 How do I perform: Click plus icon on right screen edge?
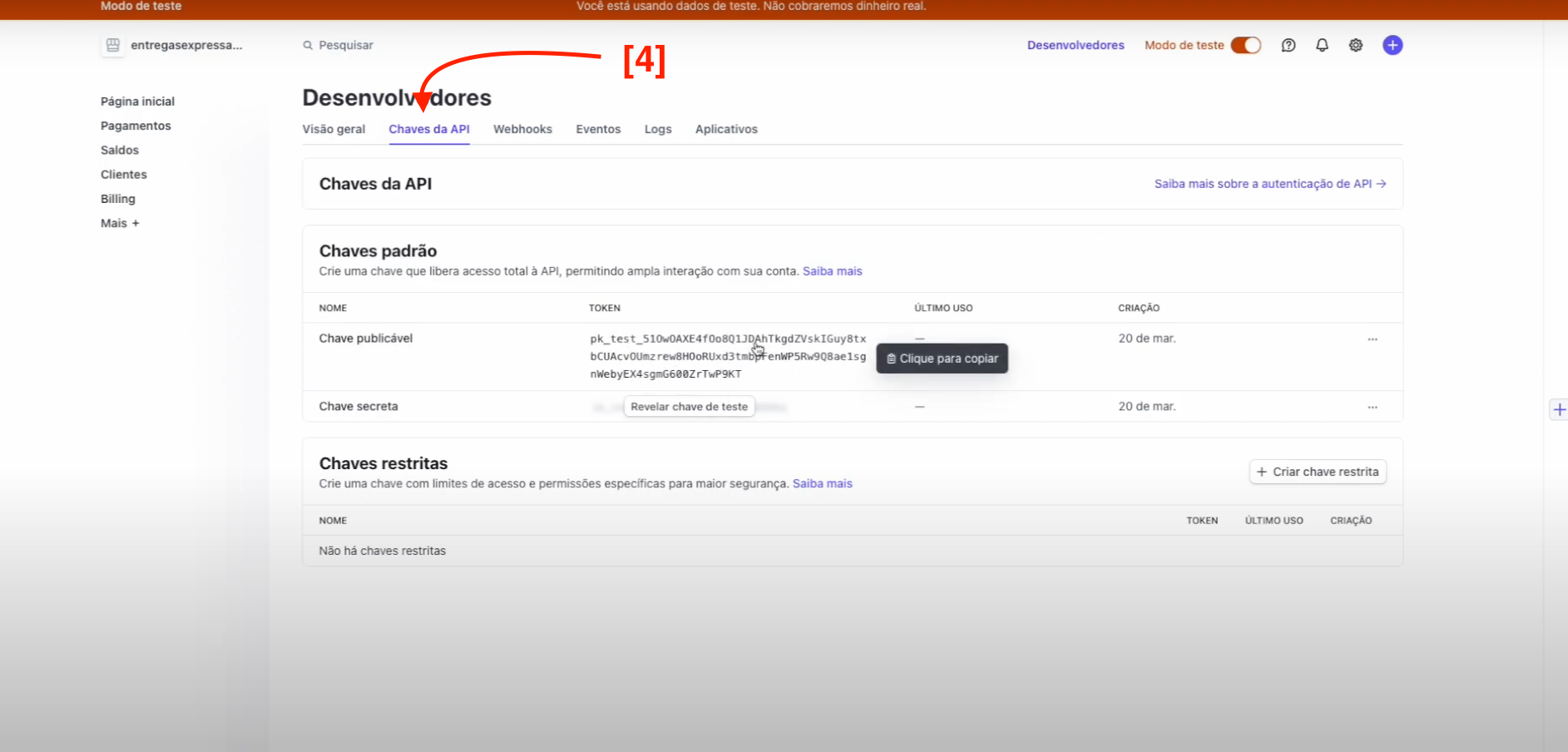tap(1559, 409)
